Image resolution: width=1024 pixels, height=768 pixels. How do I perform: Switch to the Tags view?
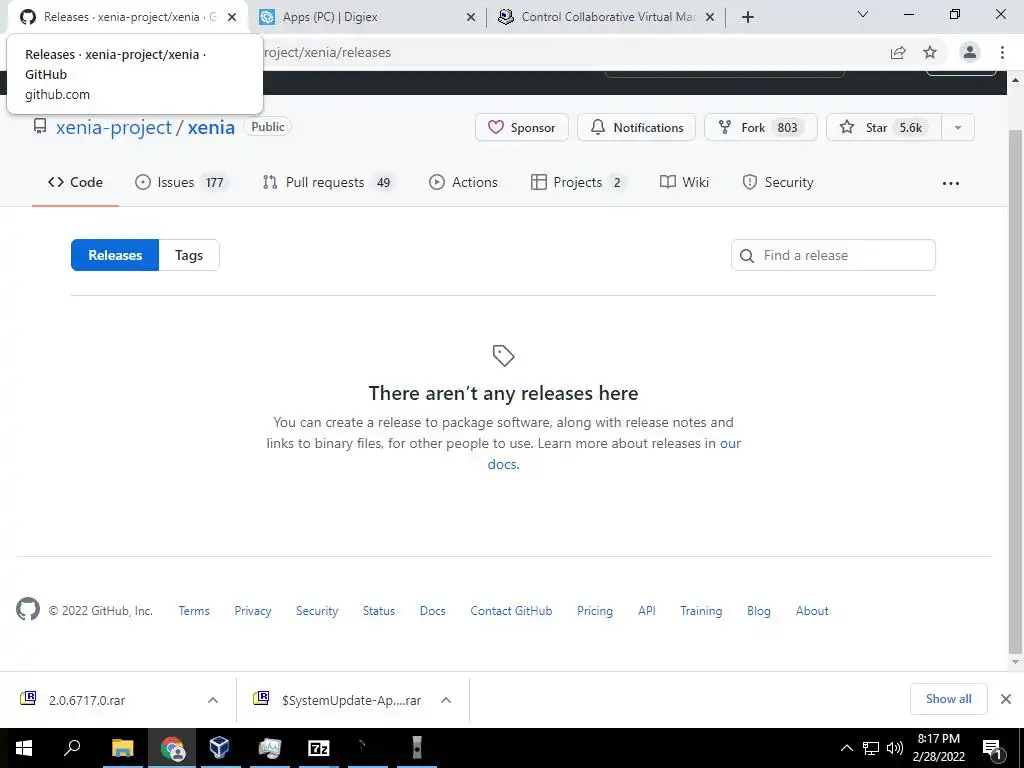click(189, 255)
